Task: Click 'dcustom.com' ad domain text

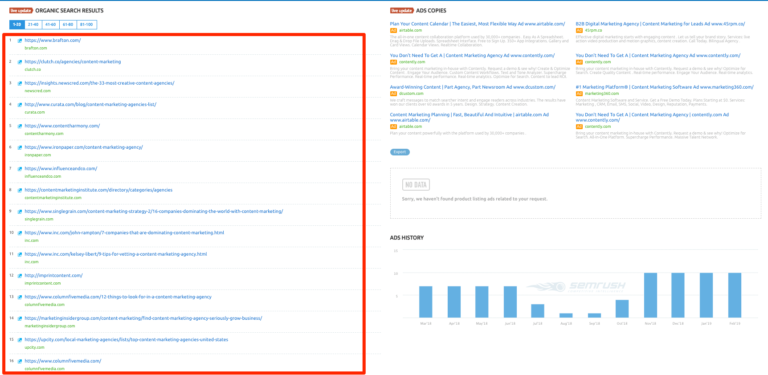Action: click(410, 94)
